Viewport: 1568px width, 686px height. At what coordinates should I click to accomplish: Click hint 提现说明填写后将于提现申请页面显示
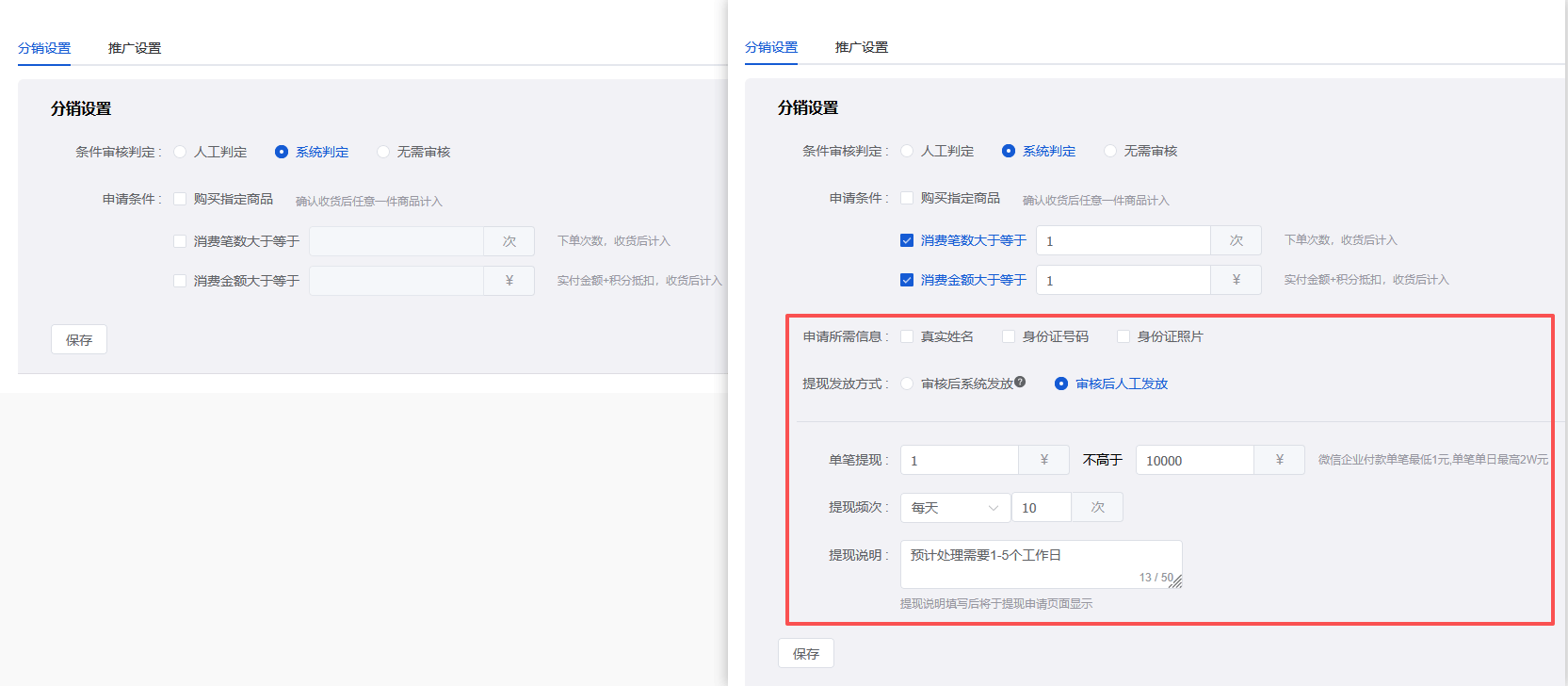click(996, 604)
